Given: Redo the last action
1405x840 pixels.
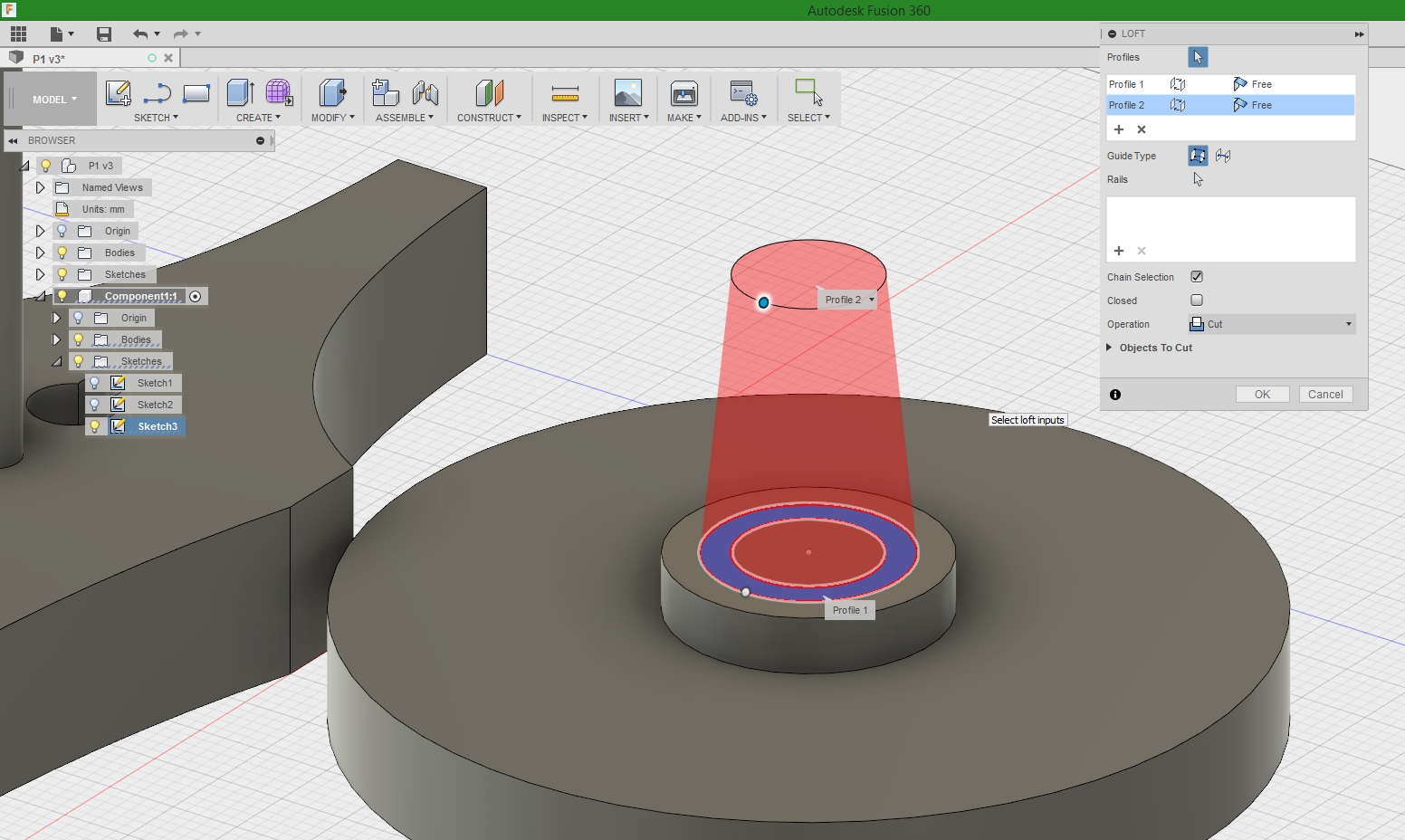Looking at the screenshot, I should 180,34.
